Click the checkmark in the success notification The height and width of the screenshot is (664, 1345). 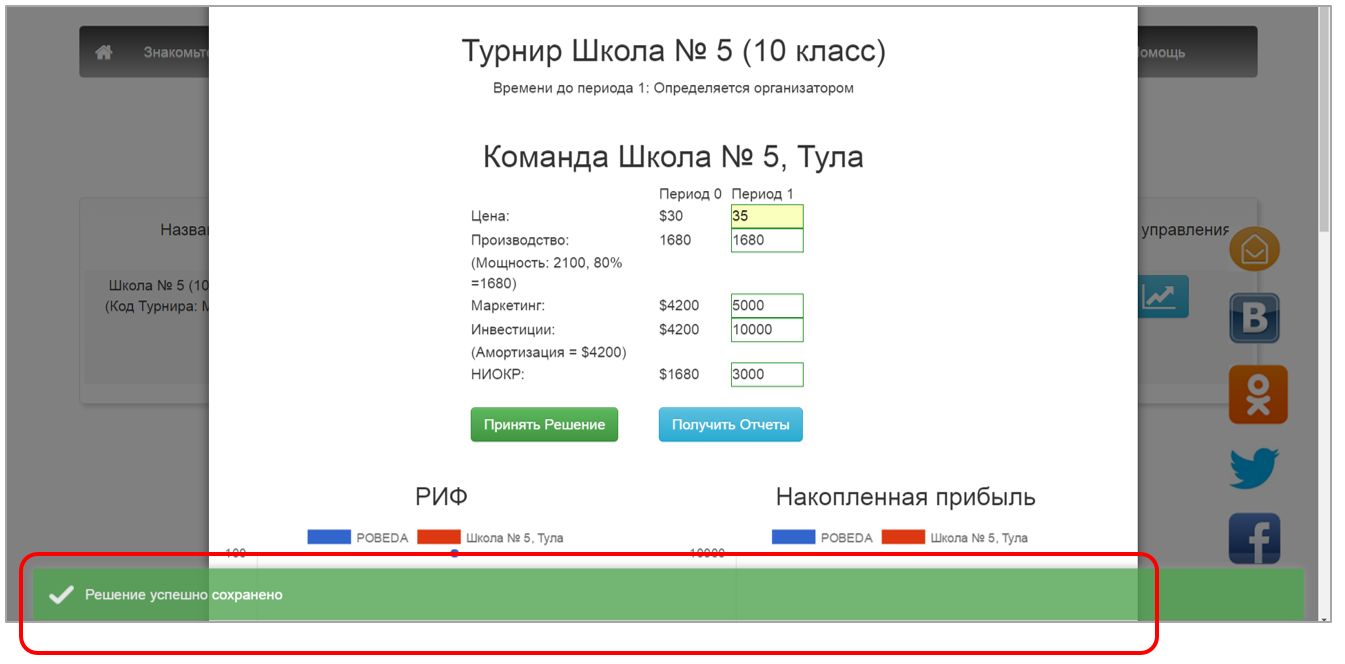click(61, 595)
